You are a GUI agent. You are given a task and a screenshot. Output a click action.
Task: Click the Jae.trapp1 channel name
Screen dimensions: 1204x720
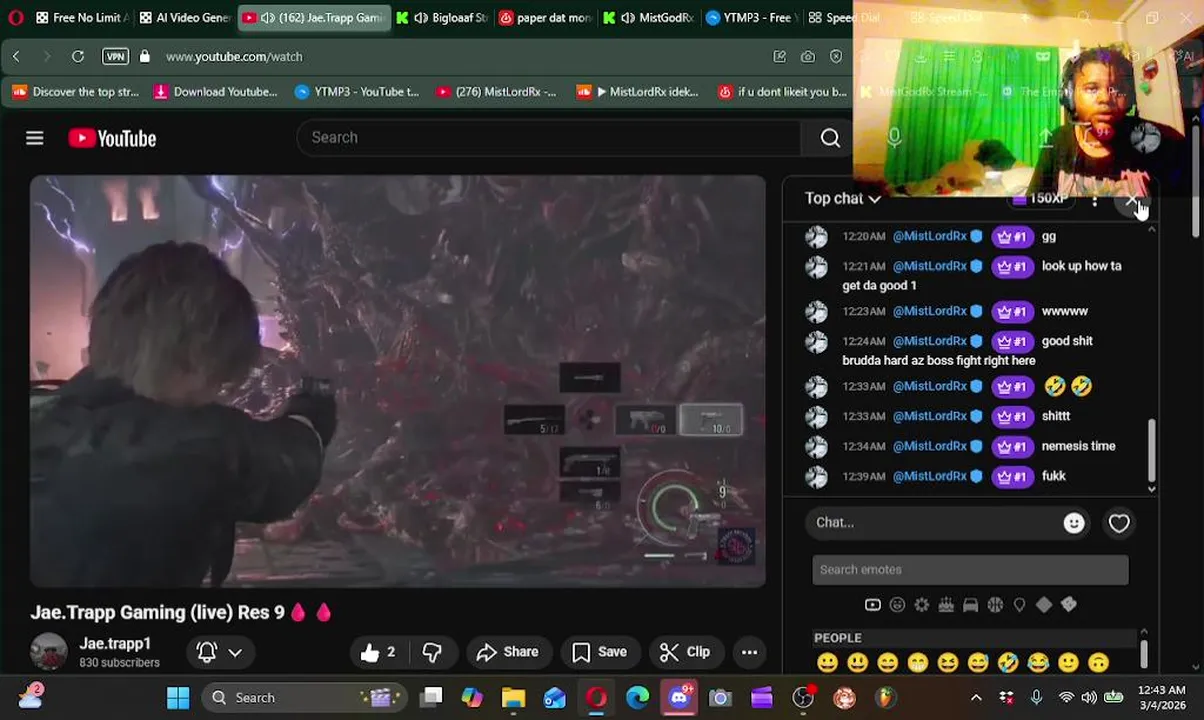coord(115,643)
